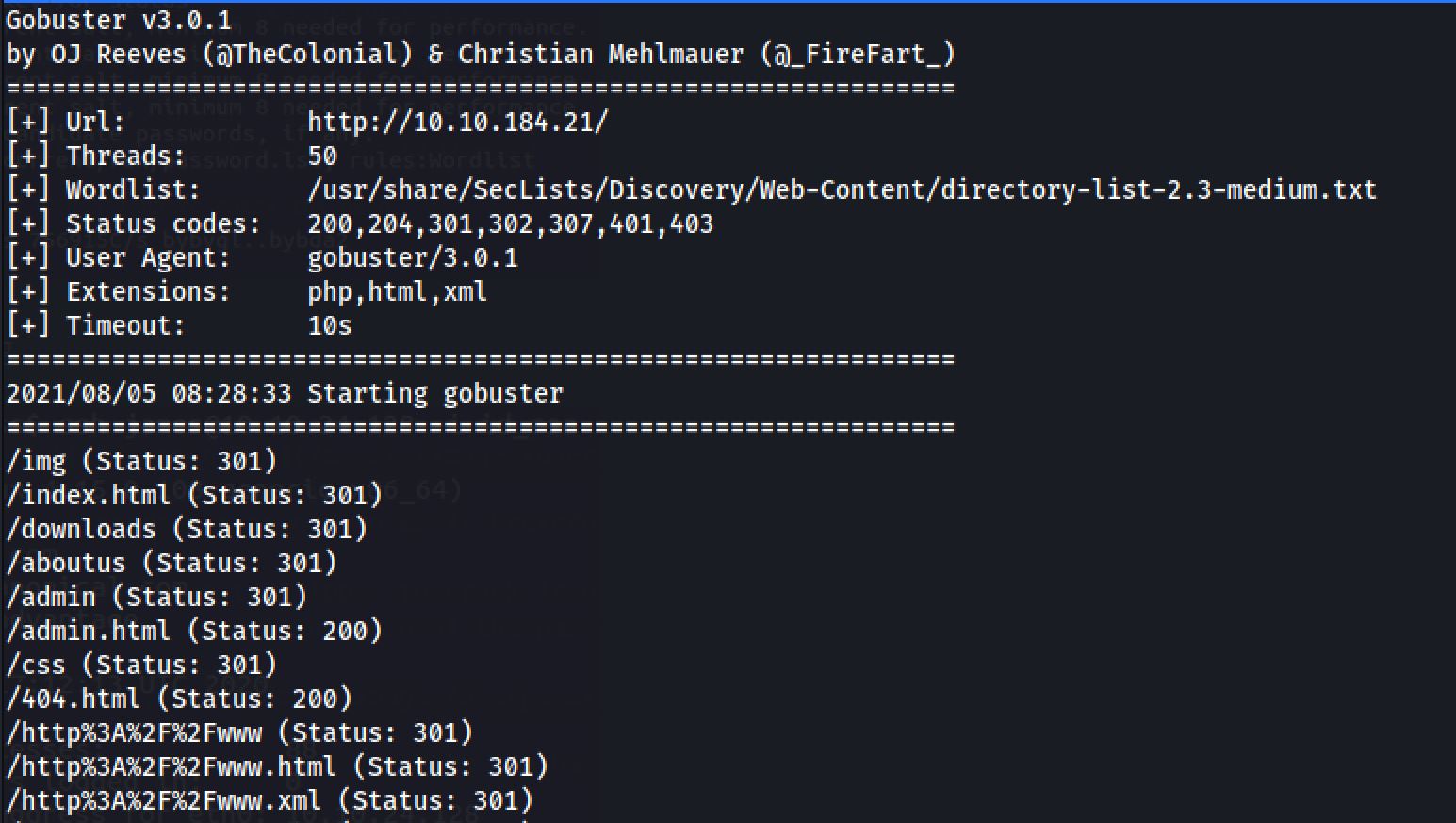Viewport: 1456px width, 823px height.
Task: Click the target URL http://10.10.184.21/
Action: coord(458,122)
